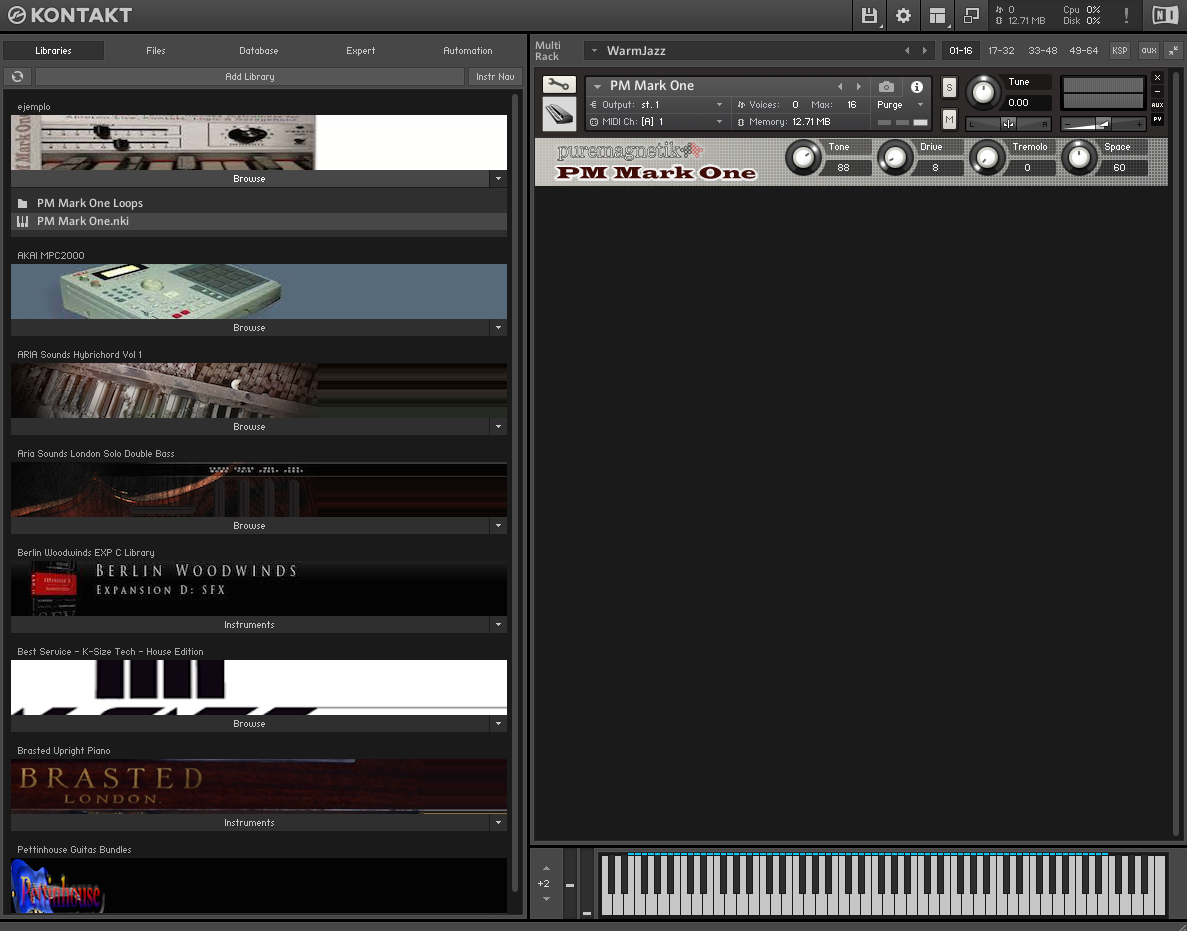Click the Native Instruments NI logo
This screenshot has height=931, width=1187.
1165,15
